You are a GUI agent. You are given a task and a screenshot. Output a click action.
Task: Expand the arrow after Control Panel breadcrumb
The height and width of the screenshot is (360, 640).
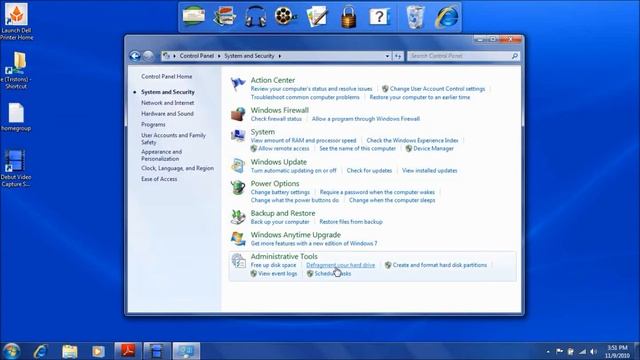pyautogui.click(x=219, y=56)
